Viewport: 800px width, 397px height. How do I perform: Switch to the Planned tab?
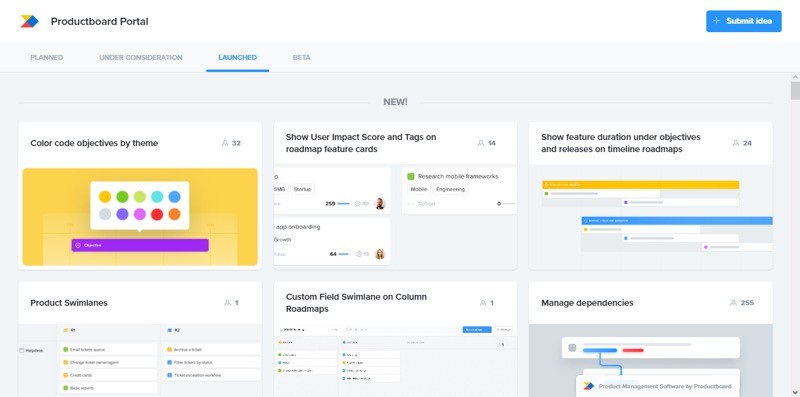(x=46, y=57)
